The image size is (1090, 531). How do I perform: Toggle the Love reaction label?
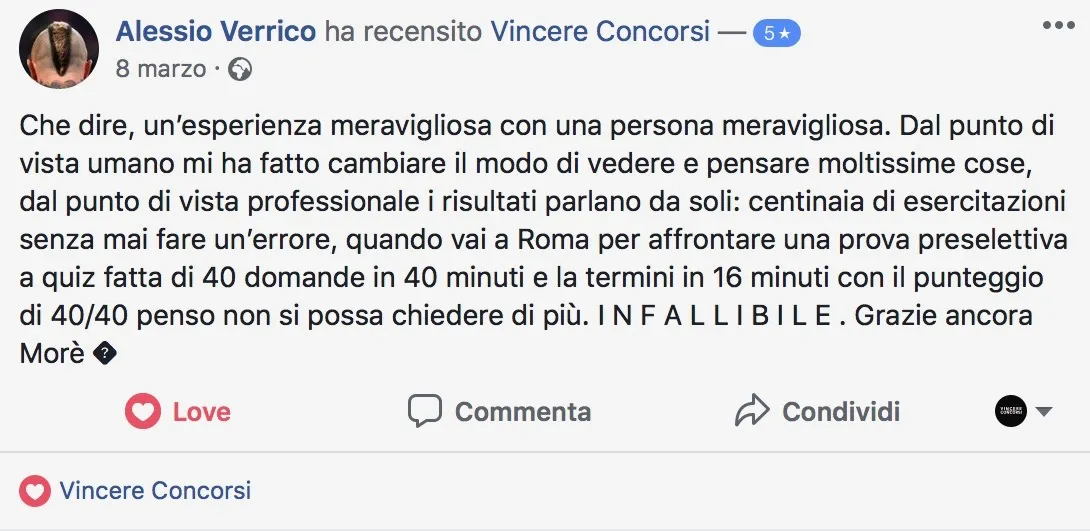coord(201,412)
